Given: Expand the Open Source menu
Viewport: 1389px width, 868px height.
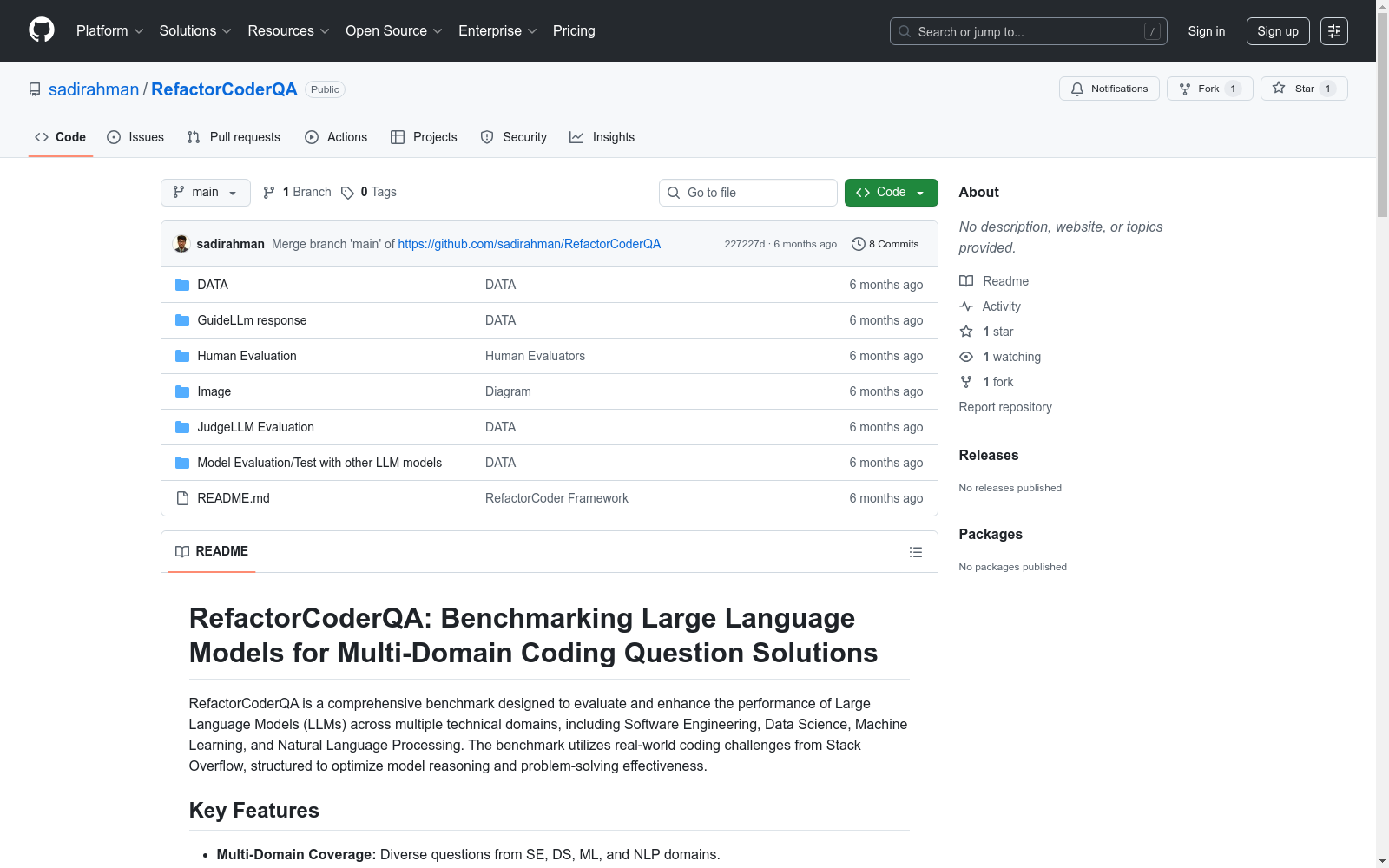Looking at the screenshot, I should pyautogui.click(x=394, y=31).
